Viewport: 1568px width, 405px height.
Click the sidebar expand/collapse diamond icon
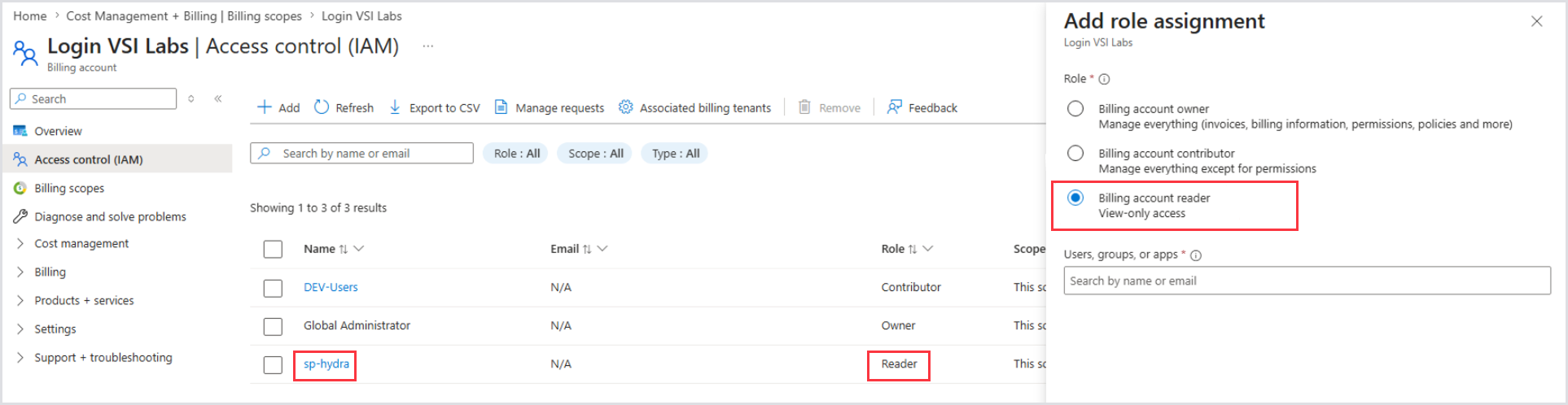191,98
